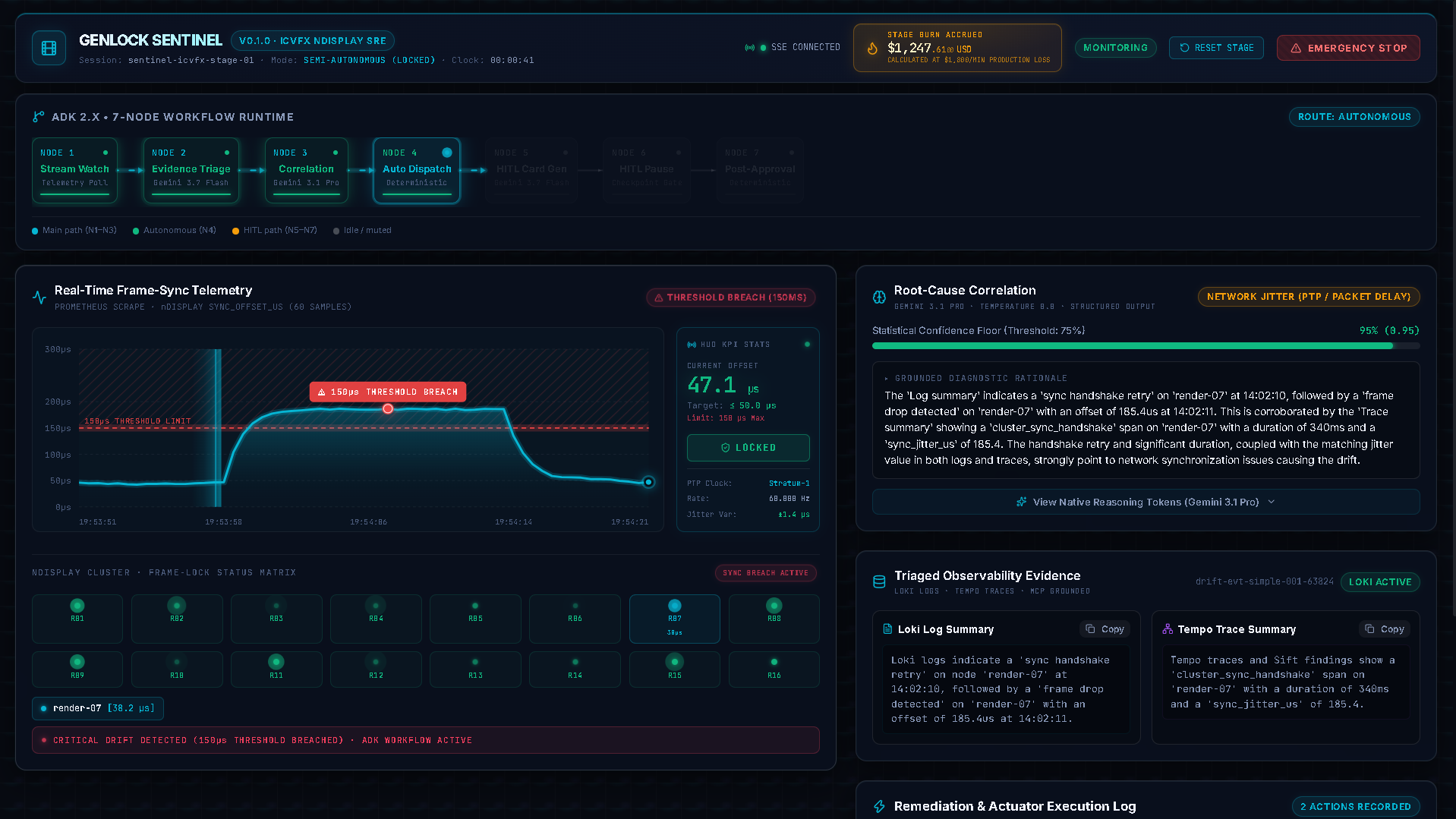
Task: Click the pulse icon beside Real-Time Frame-Sync Telemetry
Action: pos(39,298)
